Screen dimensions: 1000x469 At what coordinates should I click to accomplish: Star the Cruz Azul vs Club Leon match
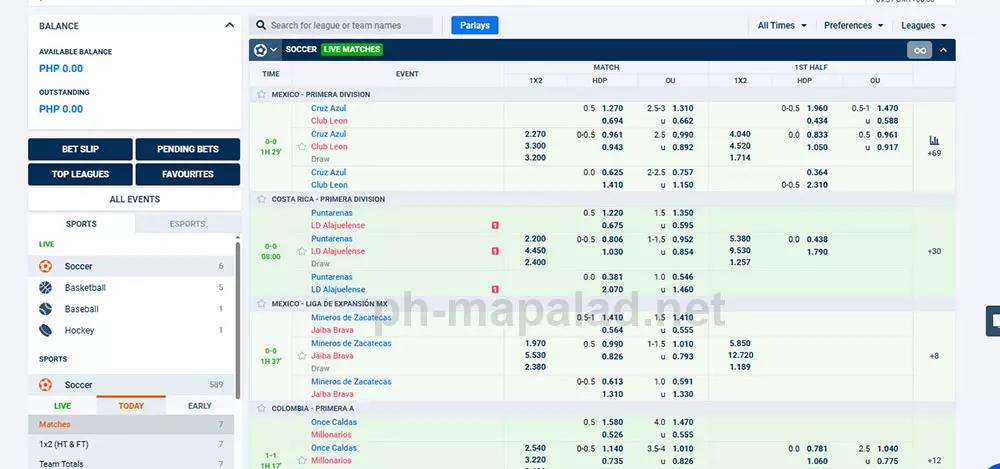coord(302,147)
